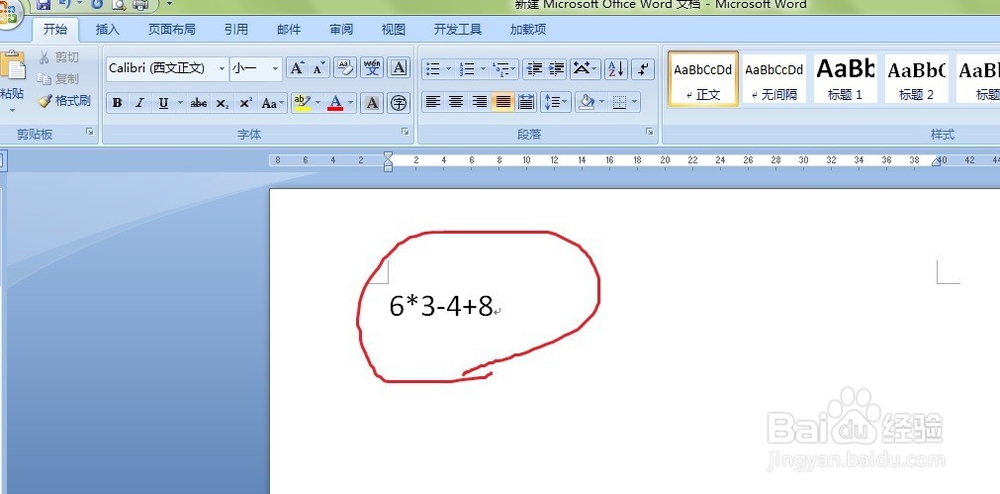Screen dimensions: 1000x494
Task: Clear formatting with the eraser icon
Action: click(345, 68)
